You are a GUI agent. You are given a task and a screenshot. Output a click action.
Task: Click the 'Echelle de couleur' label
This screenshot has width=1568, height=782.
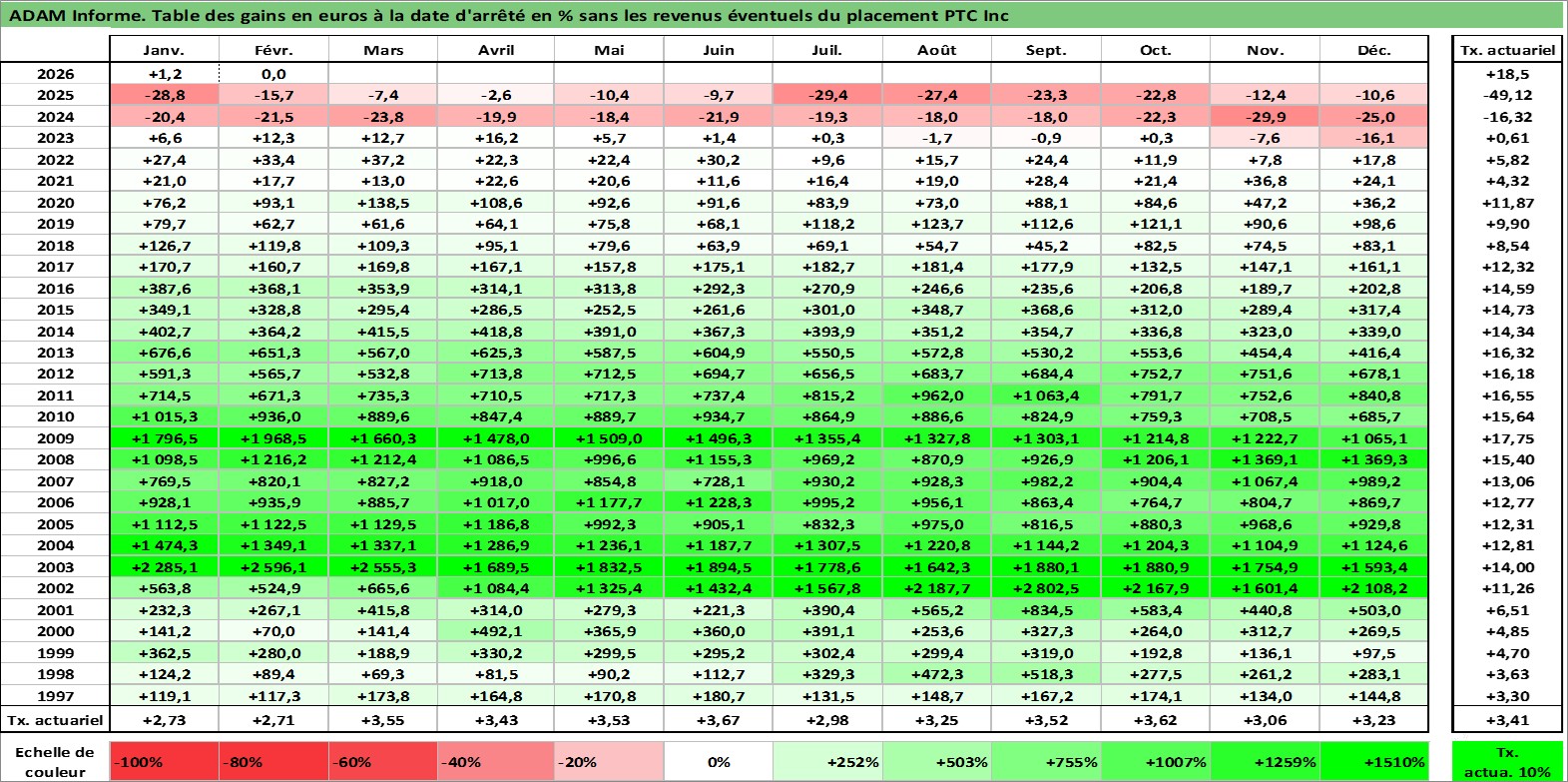click(x=55, y=761)
